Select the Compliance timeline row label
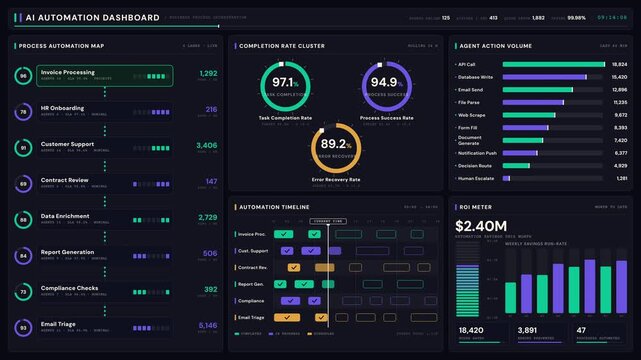This screenshot has height=360, width=641. click(x=251, y=301)
